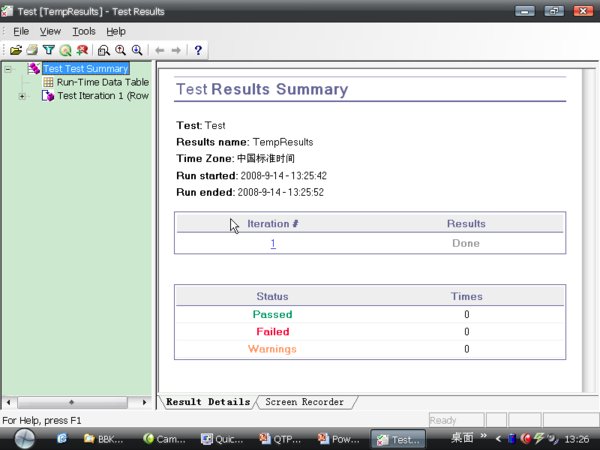Switch to Pow... taskbar button

(x=339, y=439)
